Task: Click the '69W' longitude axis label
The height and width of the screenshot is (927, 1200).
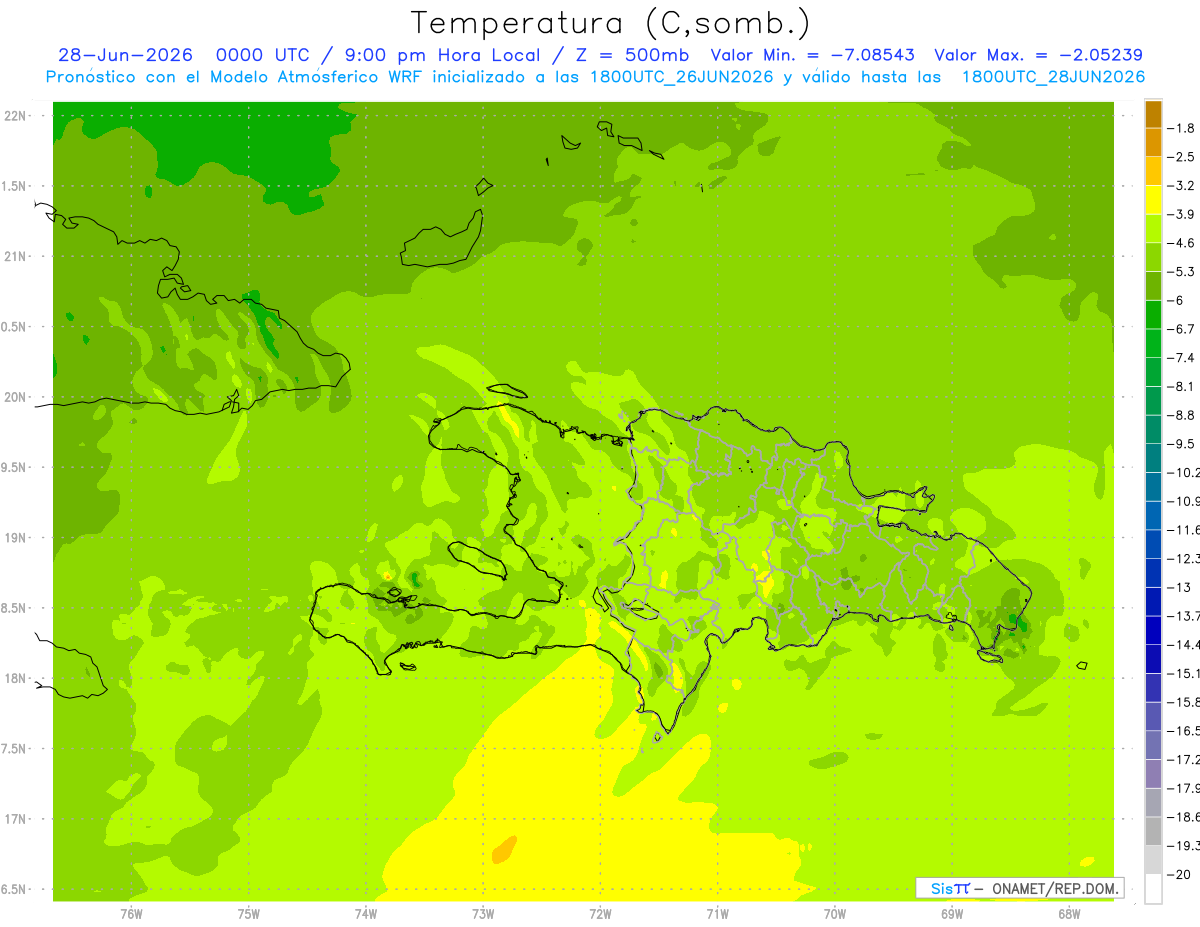Action: point(952,914)
